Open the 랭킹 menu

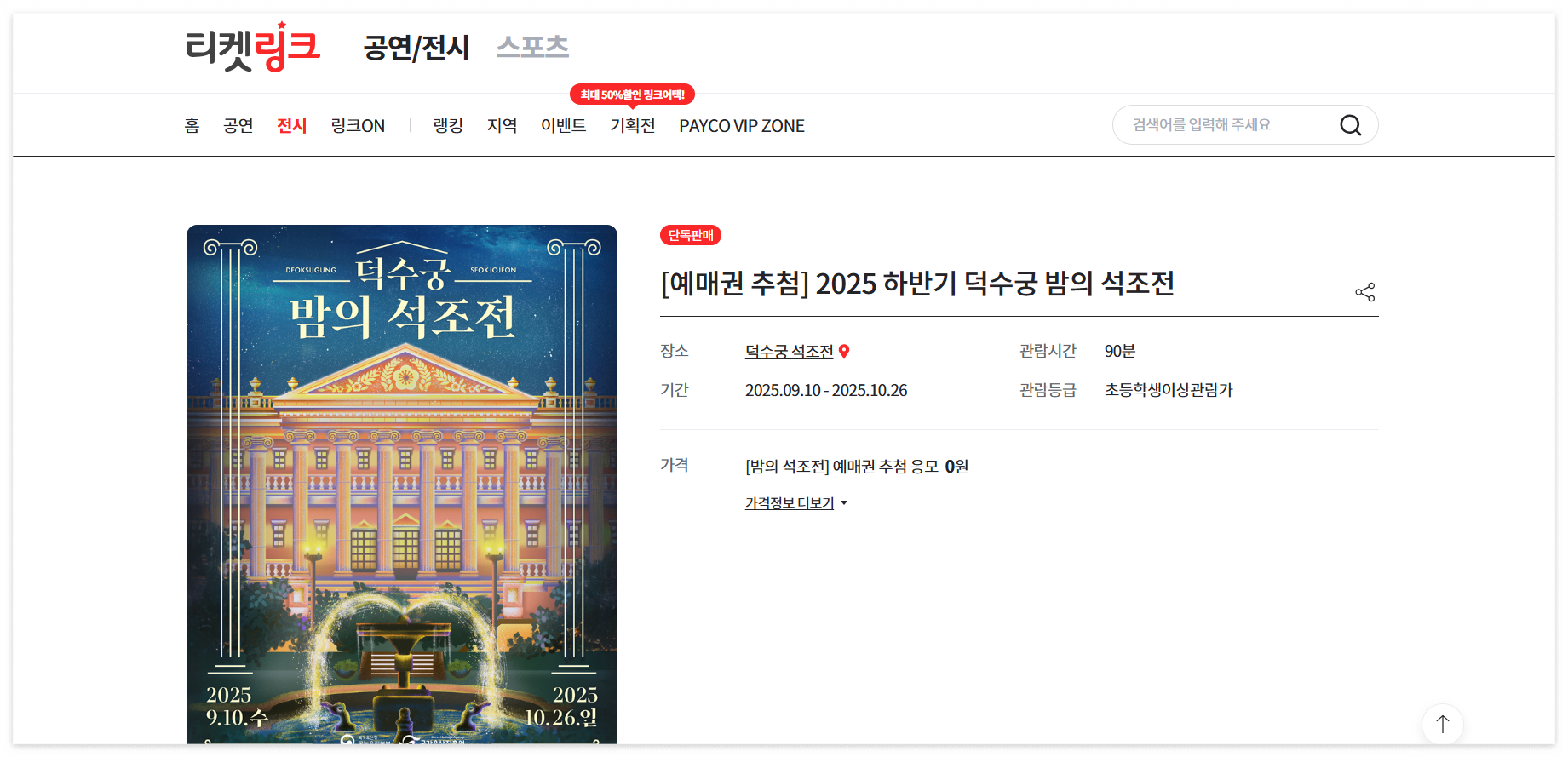(x=448, y=126)
